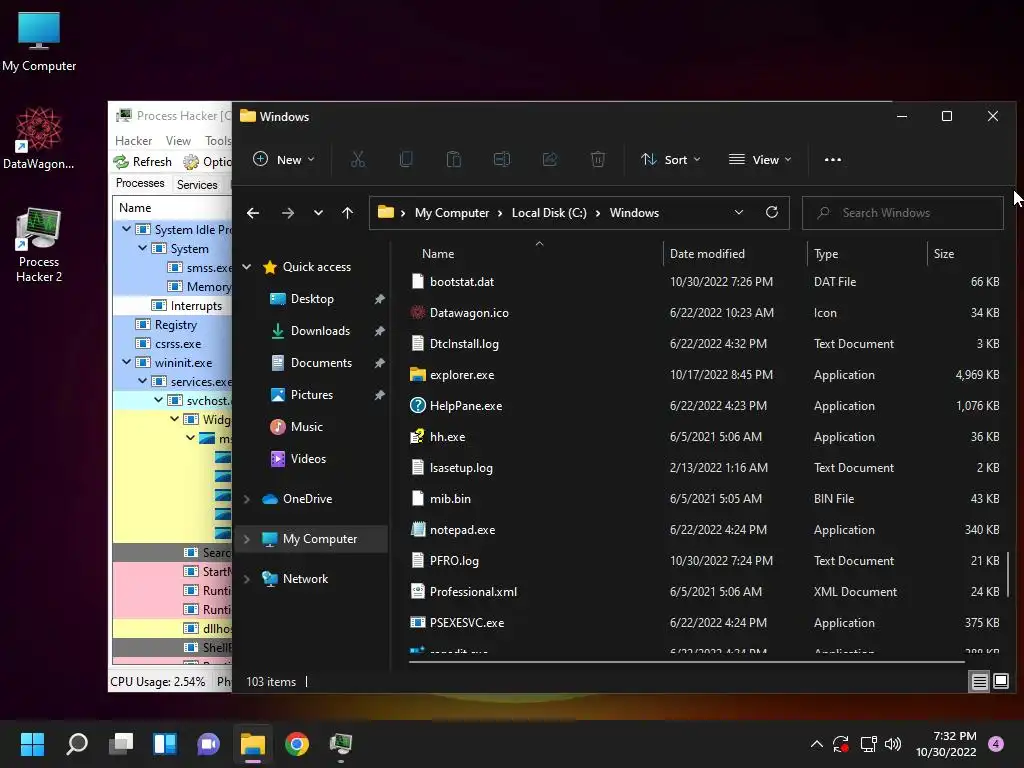Switch to Process Hacker on taskbar
Screen dimensions: 1024x768
[x=341, y=744]
